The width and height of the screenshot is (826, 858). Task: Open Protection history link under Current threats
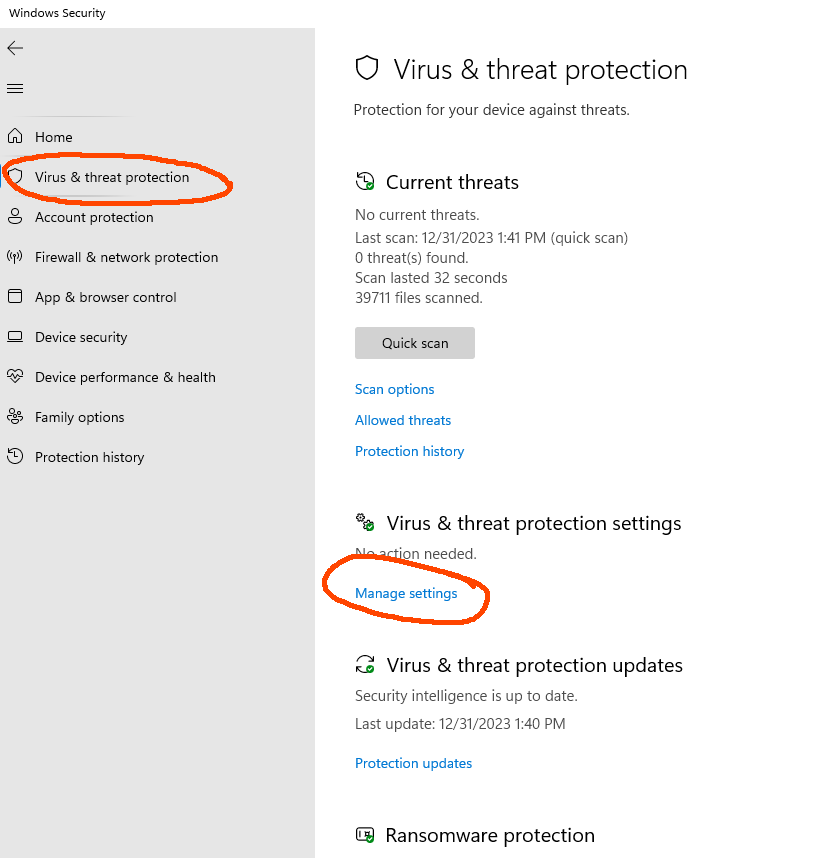click(x=409, y=451)
